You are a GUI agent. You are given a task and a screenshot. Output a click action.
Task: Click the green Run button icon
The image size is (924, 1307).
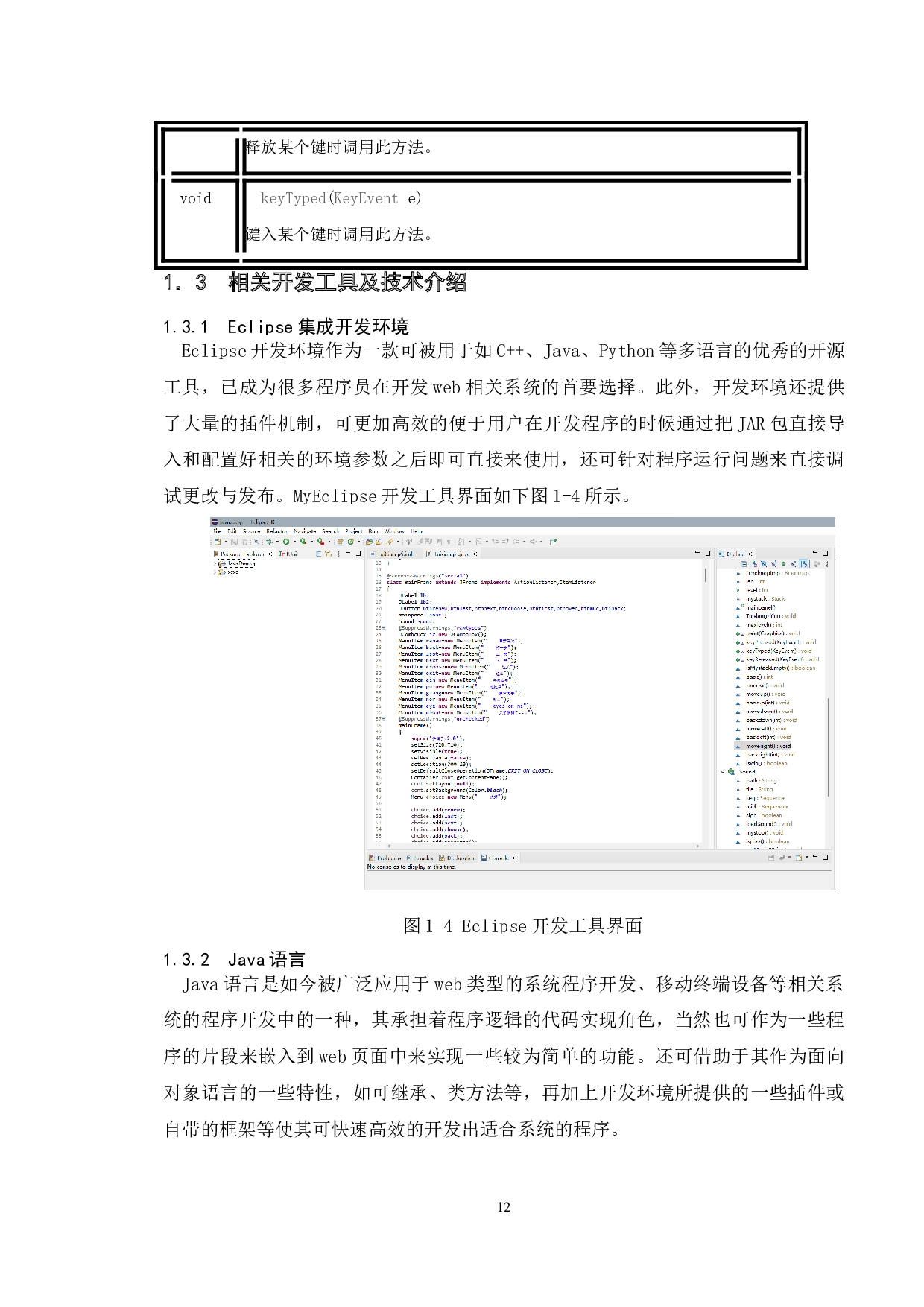[285, 542]
